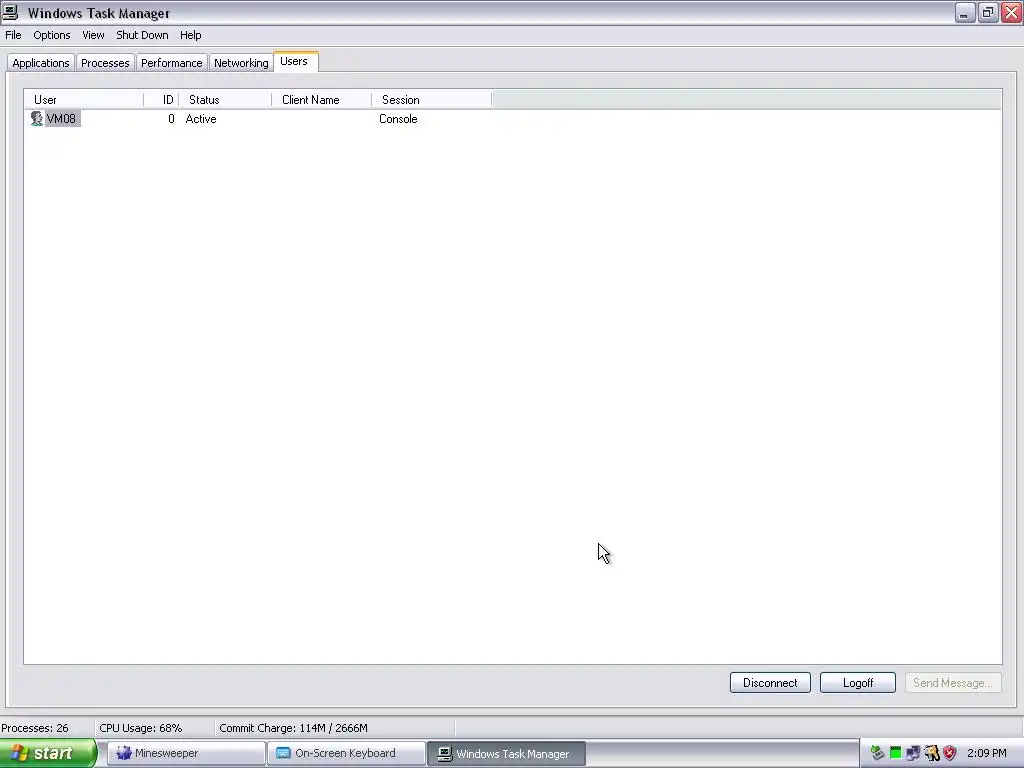This screenshot has width=1024, height=768.
Task: Open the network connection tray icon
Action: click(x=913, y=753)
